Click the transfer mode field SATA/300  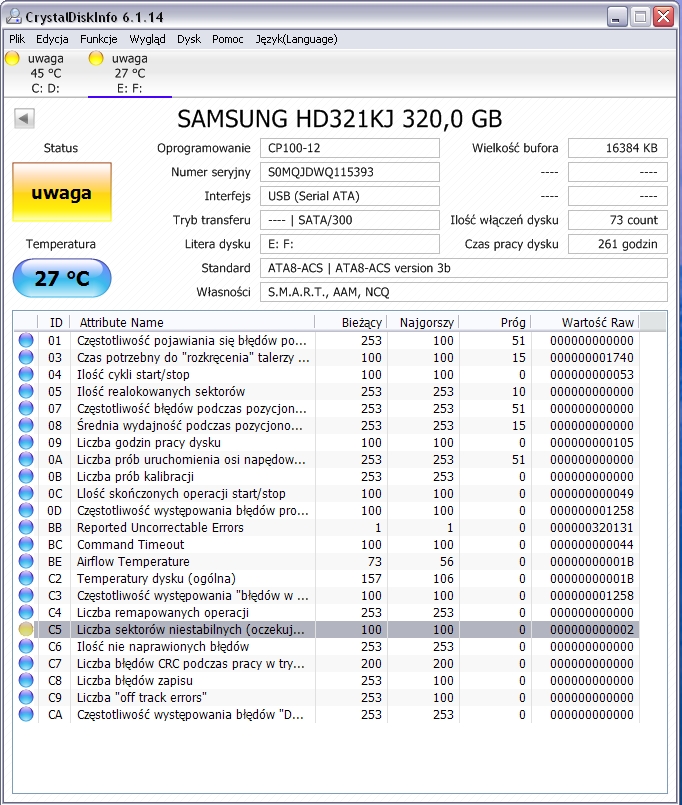tap(350, 220)
